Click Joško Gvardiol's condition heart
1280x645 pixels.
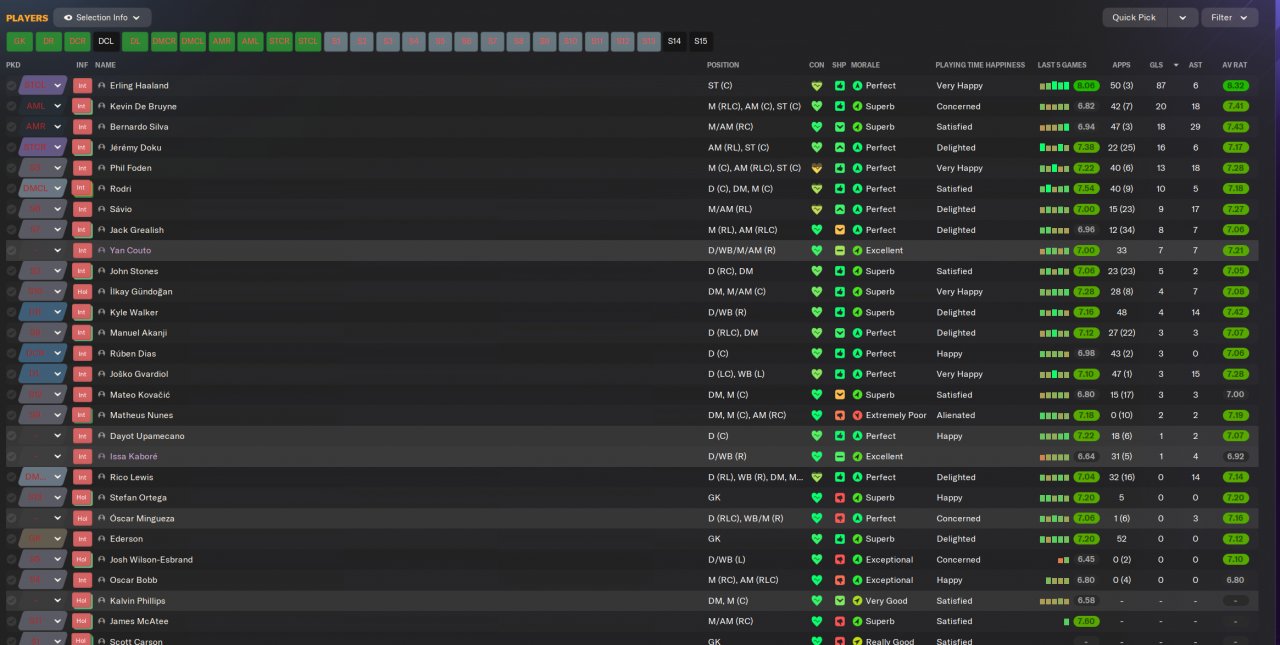click(x=817, y=374)
